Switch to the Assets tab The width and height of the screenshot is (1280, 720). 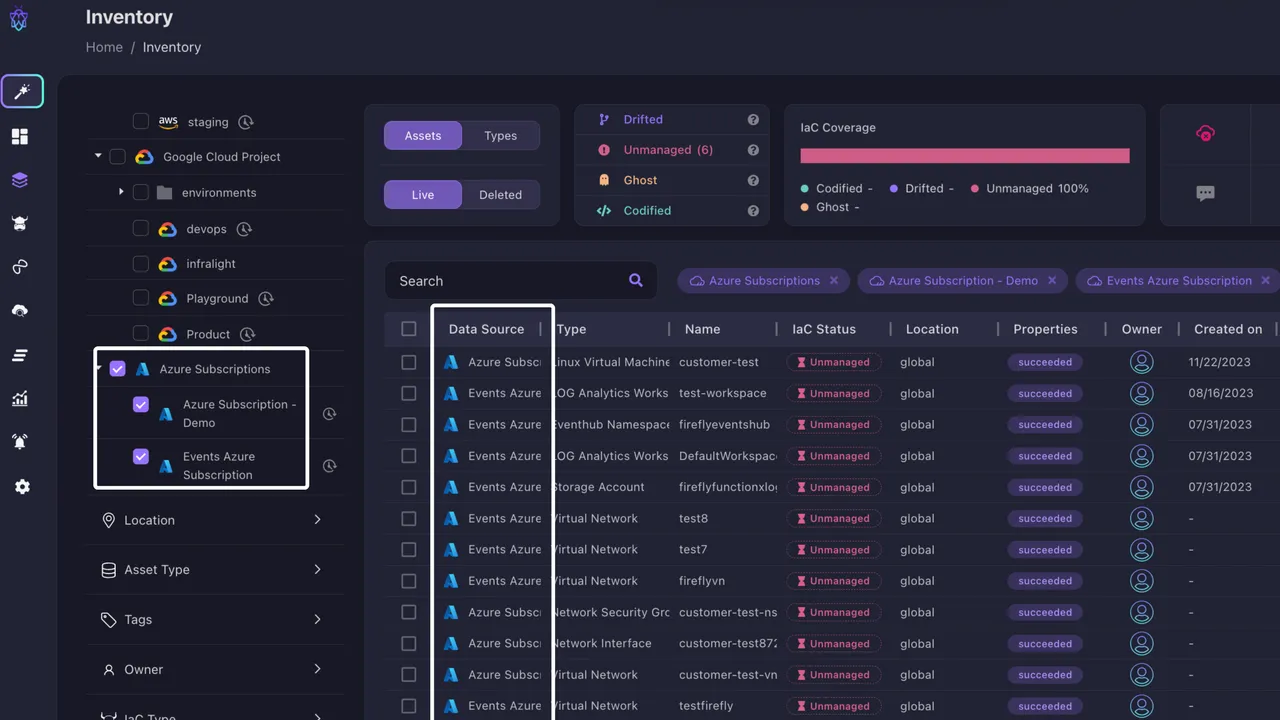423,136
